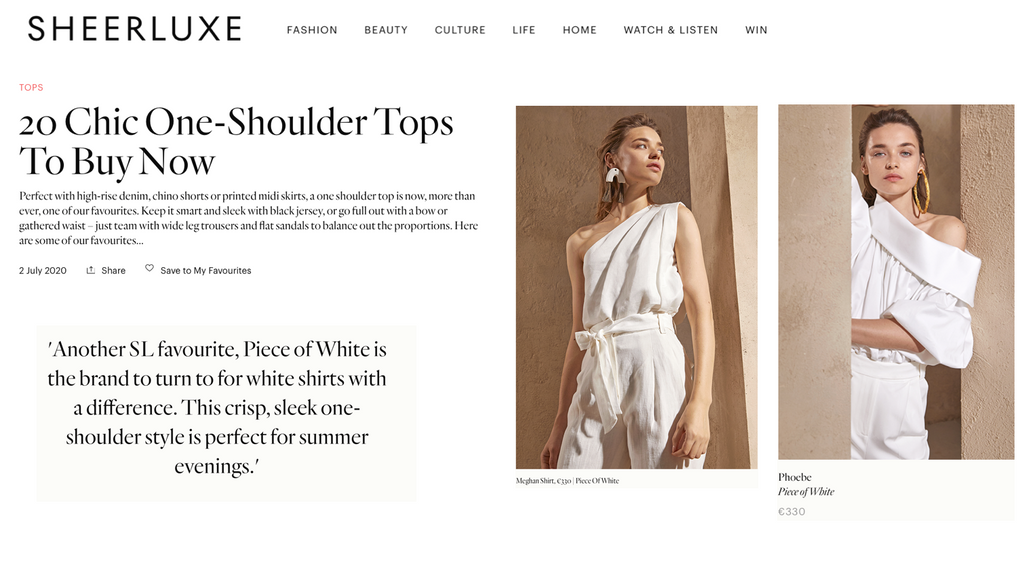The width and height of the screenshot is (1024, 575).
Task: Open Watch & Listen section
Action: (671, 30)
